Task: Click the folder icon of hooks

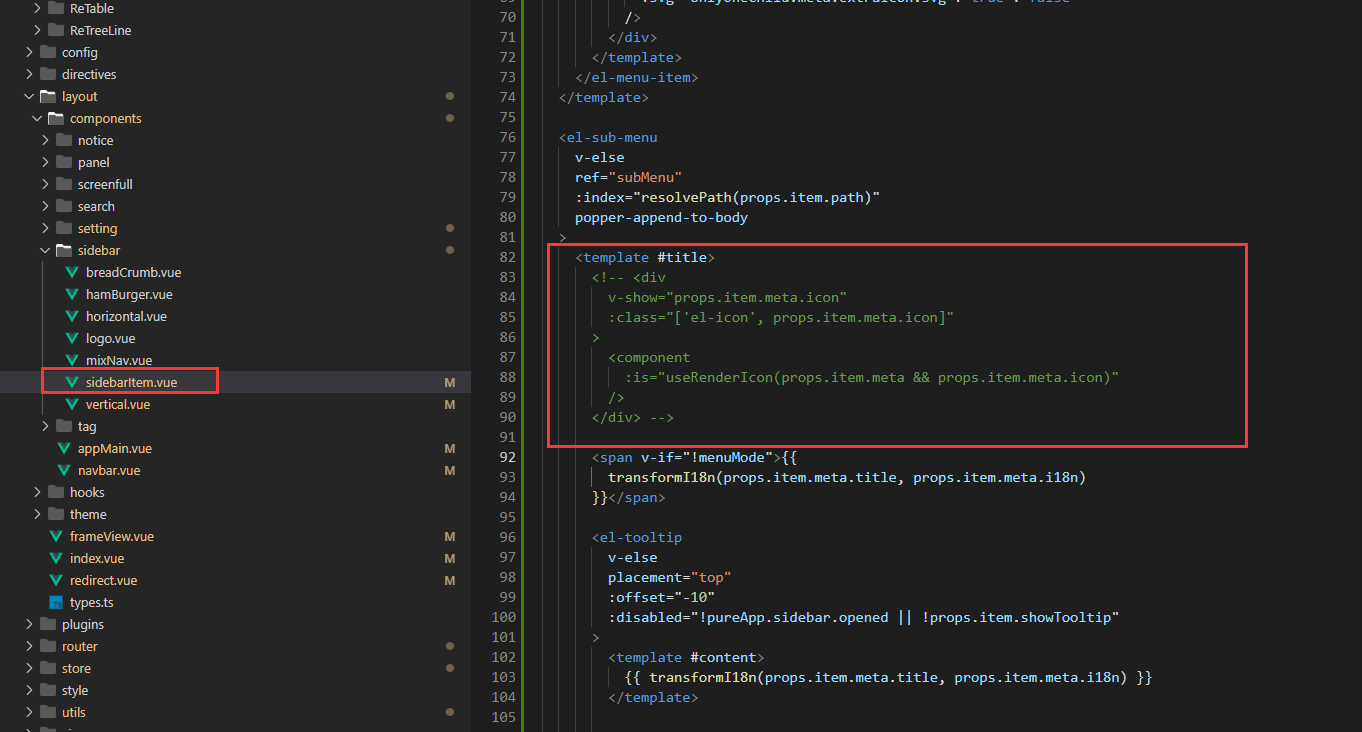Action: [x=55, y=492]
